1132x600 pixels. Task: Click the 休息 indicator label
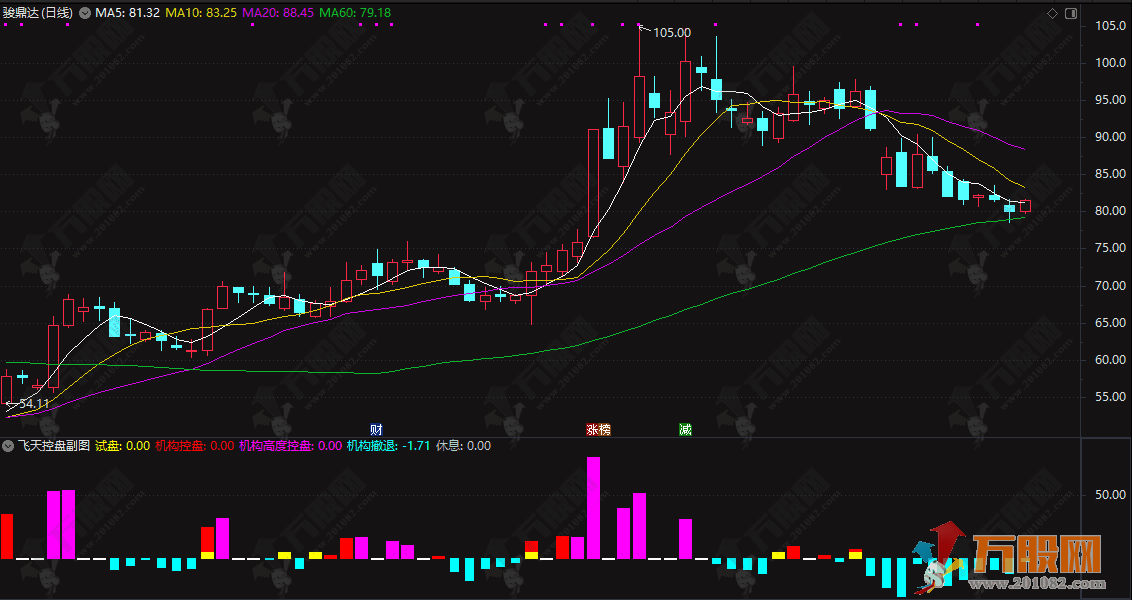coord(464,446)
